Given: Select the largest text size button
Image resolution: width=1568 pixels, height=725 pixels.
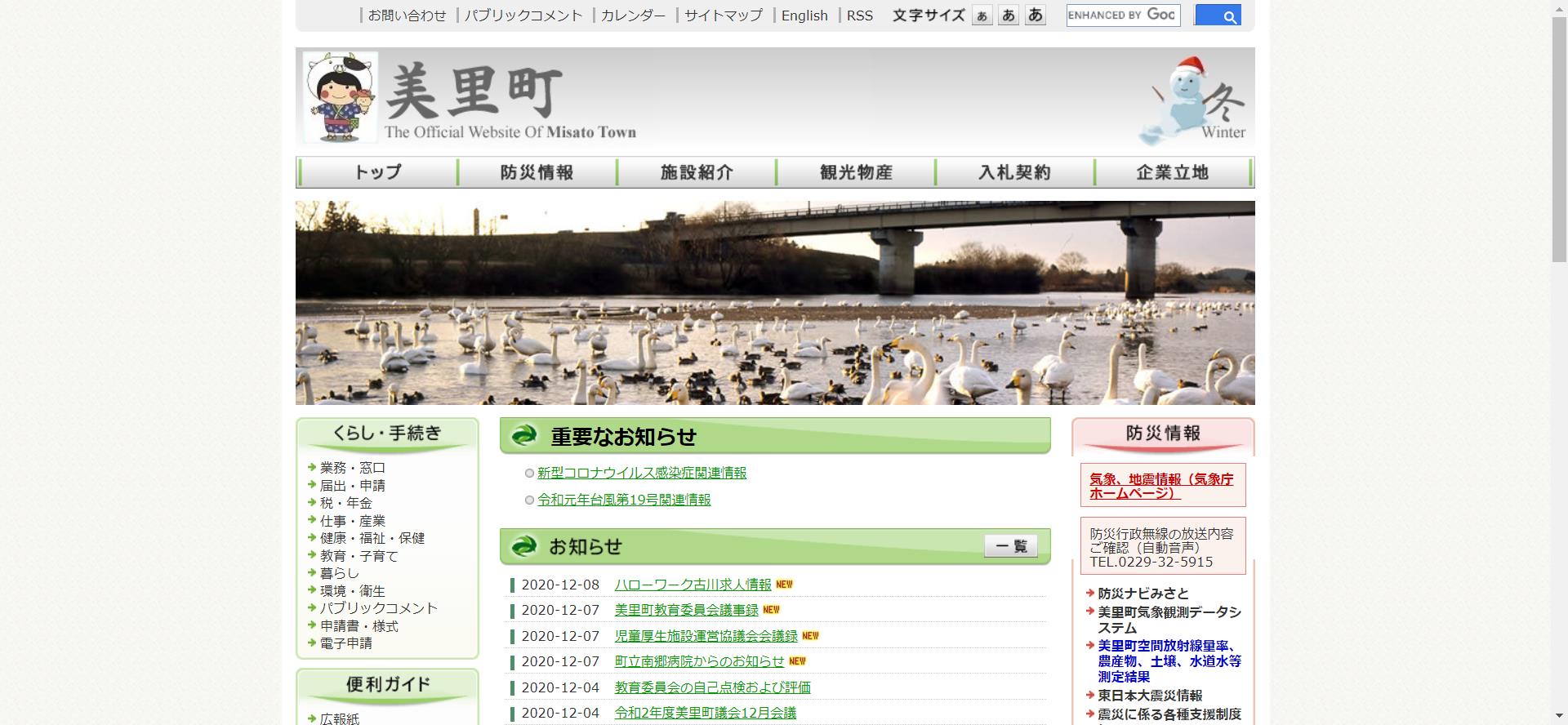Looking at the screenshot, I should (x=1036, y=16).
